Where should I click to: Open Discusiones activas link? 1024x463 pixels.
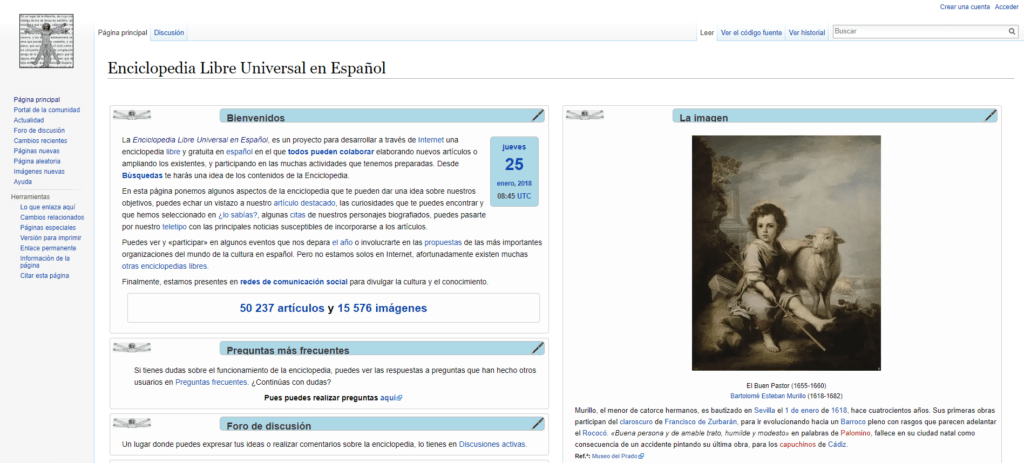(x=492, y=445)
